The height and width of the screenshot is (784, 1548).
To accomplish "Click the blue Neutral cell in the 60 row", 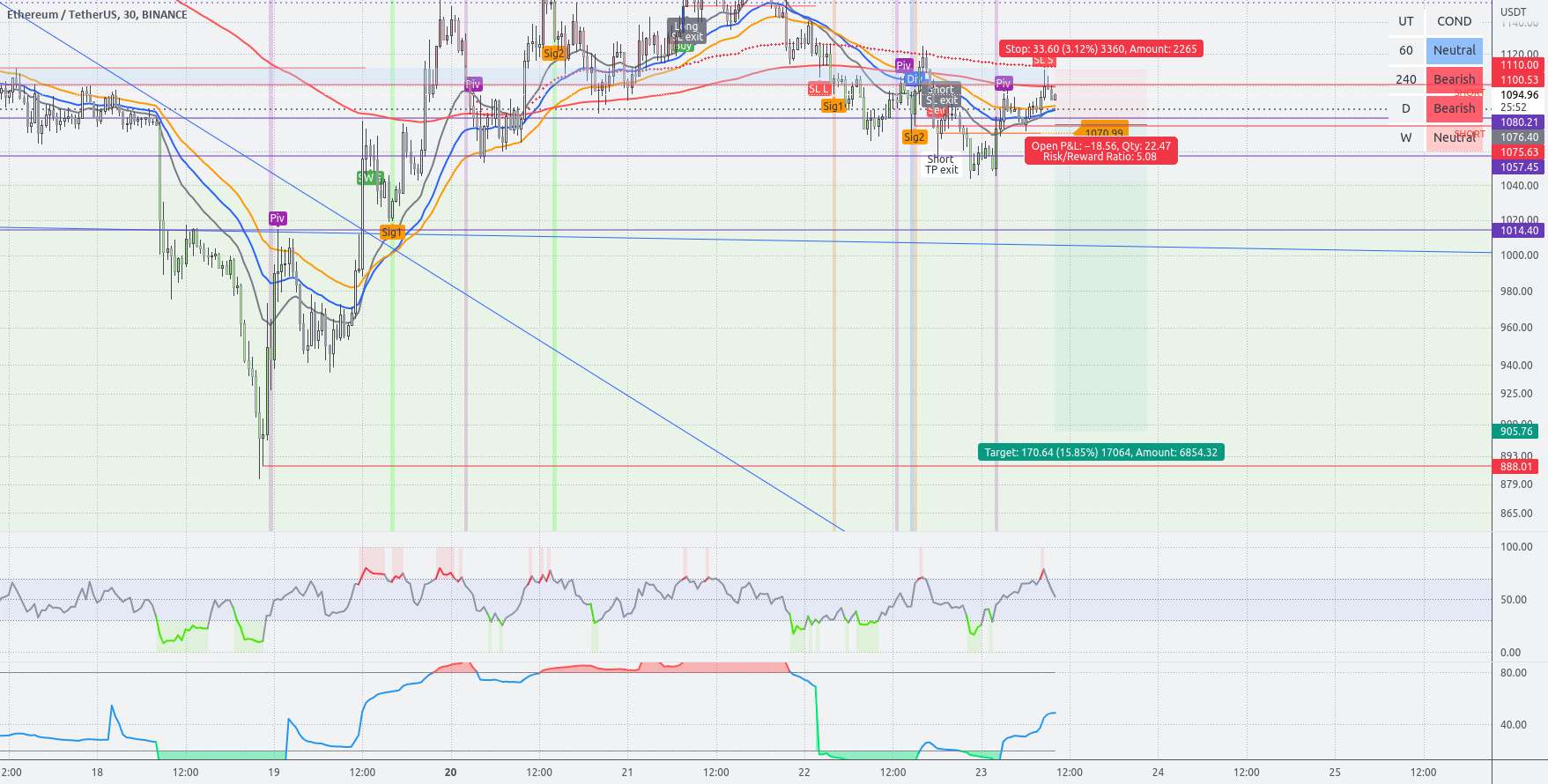I will tap(1455, 50).
